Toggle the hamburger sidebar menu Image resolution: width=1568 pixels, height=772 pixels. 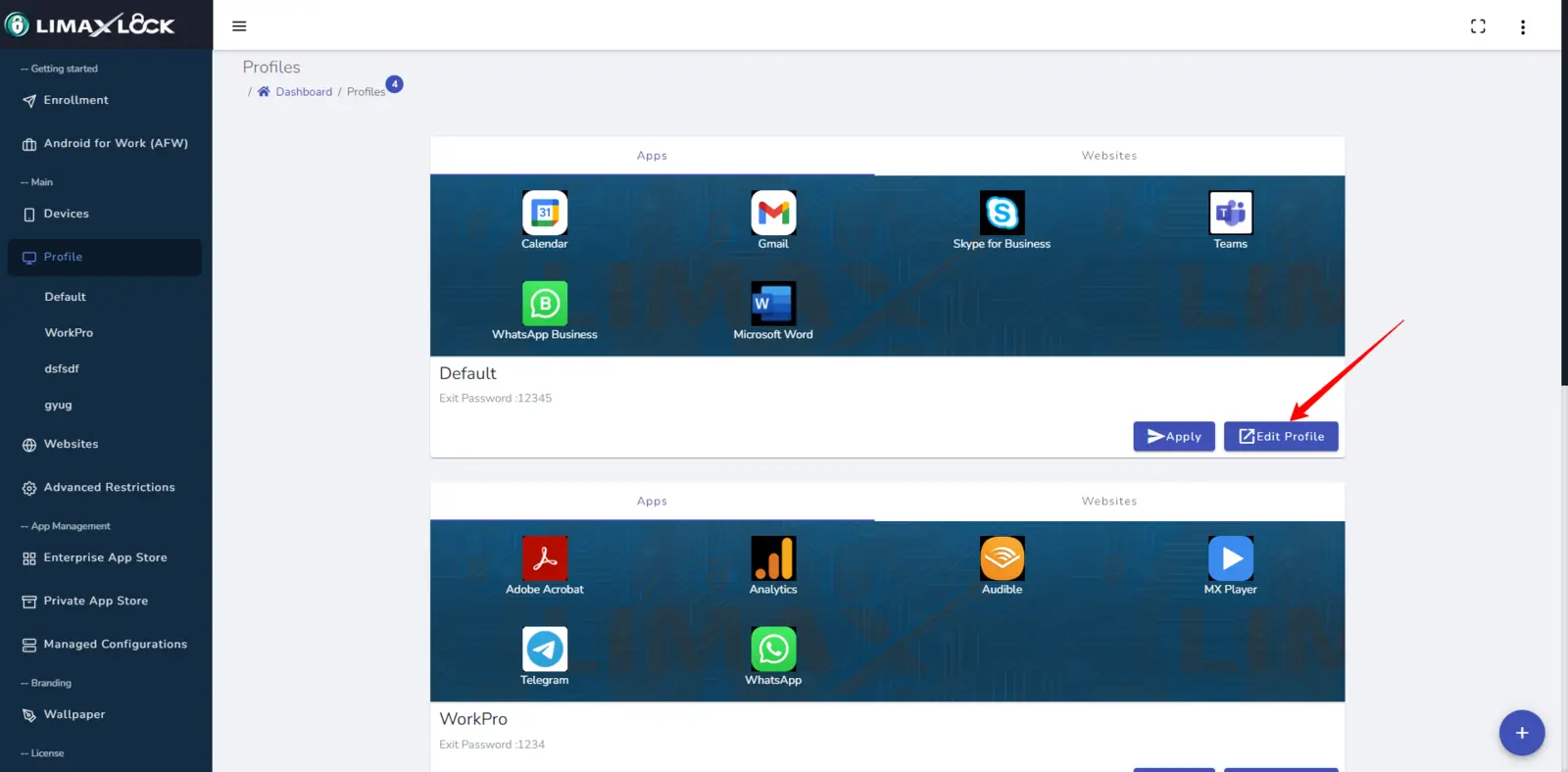click(x=239, y=26)
